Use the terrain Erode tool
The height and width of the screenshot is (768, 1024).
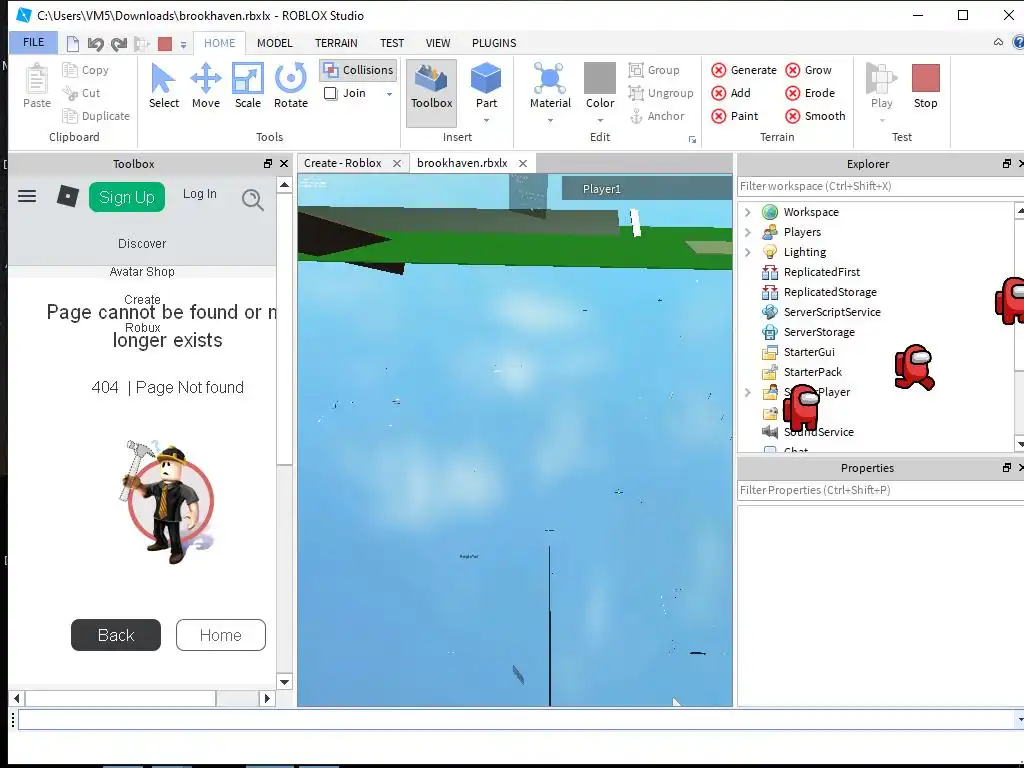(810, 93)
